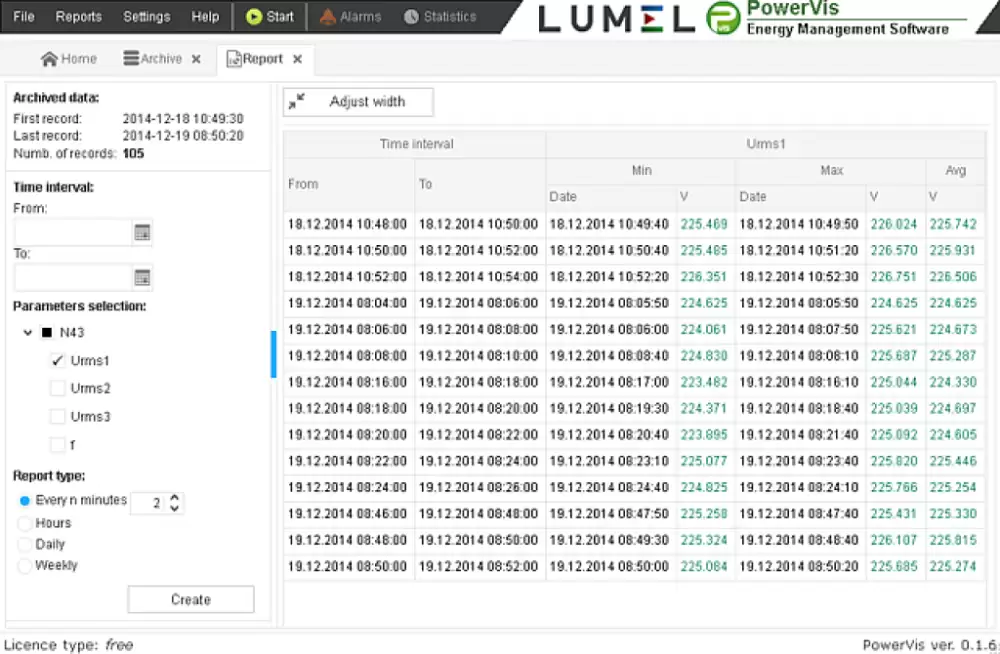1000x654 pixels.
Task: Close the Report tab
Action: [298, 59]
